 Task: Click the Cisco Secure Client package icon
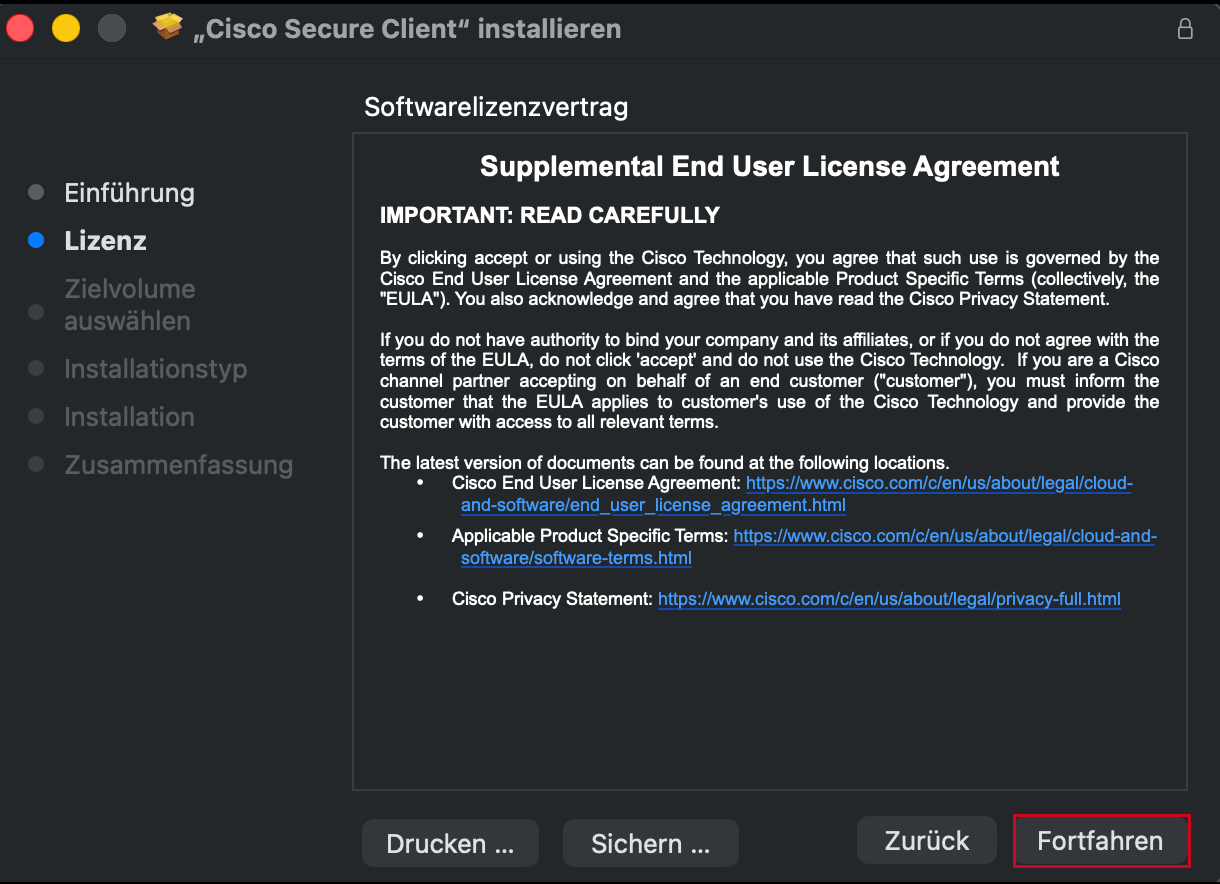pos(168,28)
